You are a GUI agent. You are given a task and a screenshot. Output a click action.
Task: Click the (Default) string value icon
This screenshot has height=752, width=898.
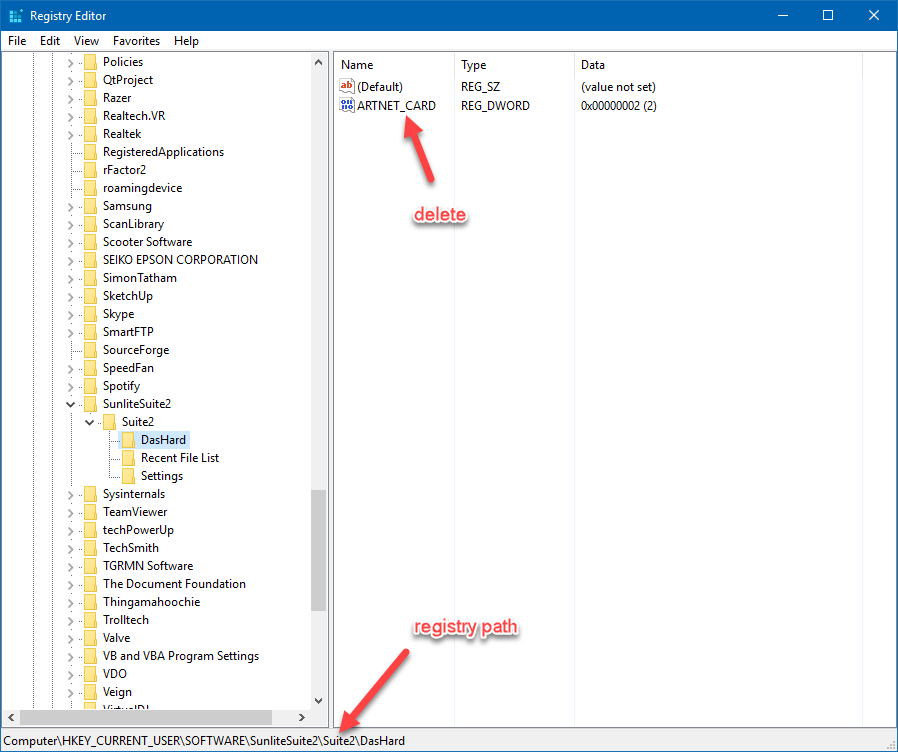point(346,86)
